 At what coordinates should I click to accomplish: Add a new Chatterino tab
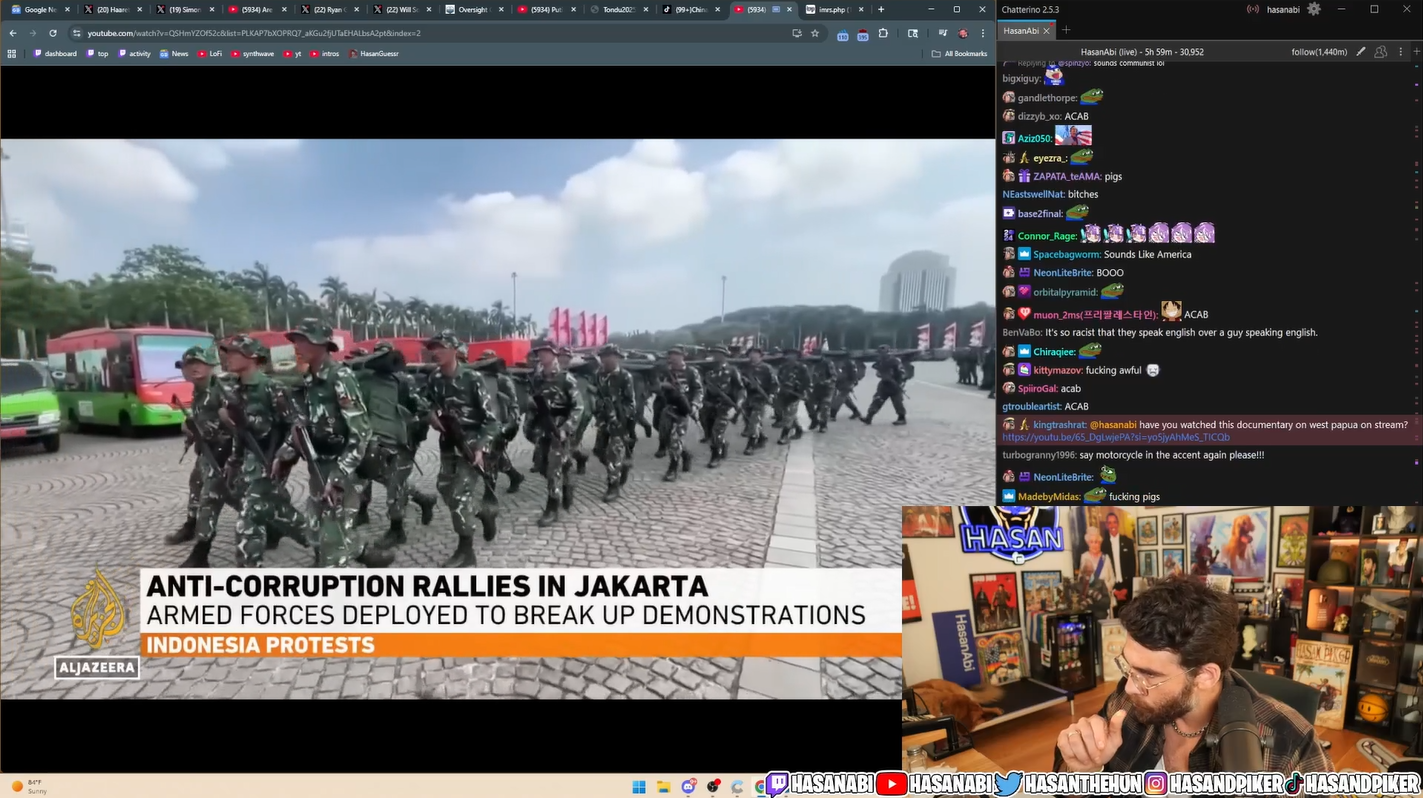[1066, 31]
